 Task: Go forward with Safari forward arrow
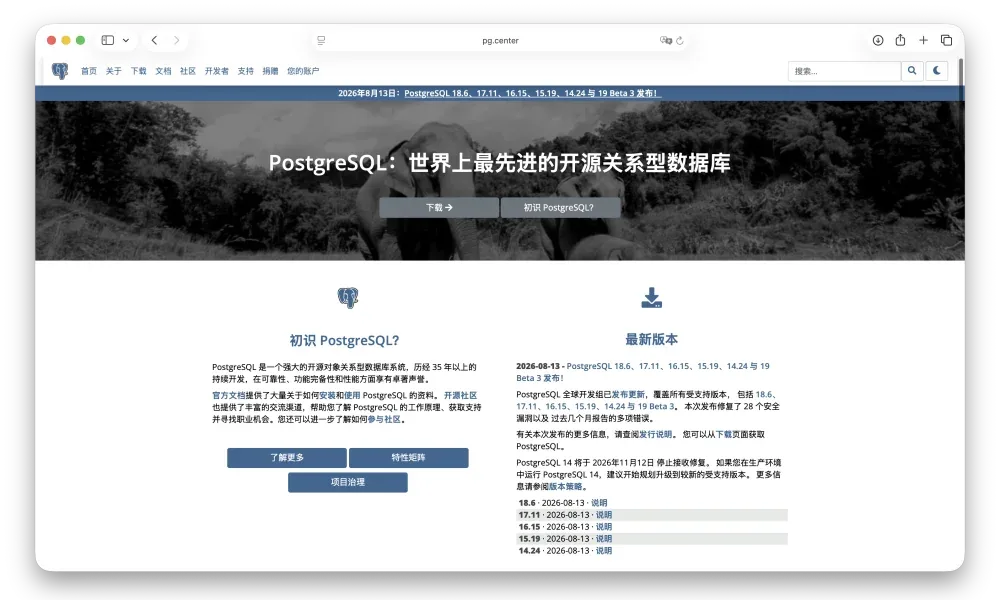pyautogui.click(x=177, y=40)
